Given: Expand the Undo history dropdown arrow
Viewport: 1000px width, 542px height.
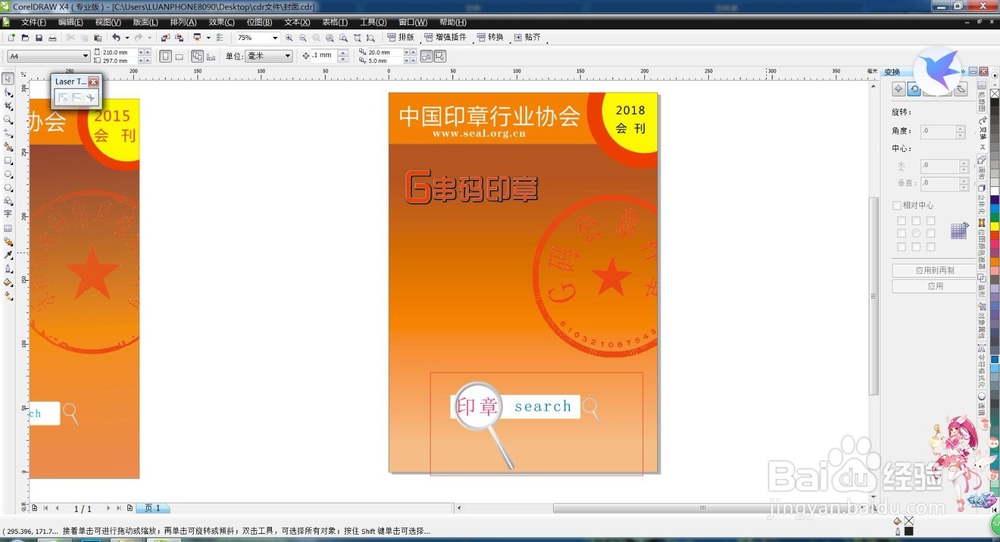Looking at the screenshot, I should (x=128, y=38).
